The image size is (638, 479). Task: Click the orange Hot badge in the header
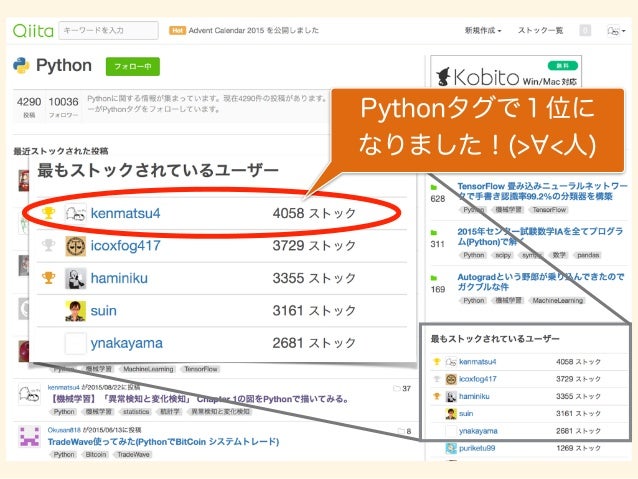tap(177, 31)
